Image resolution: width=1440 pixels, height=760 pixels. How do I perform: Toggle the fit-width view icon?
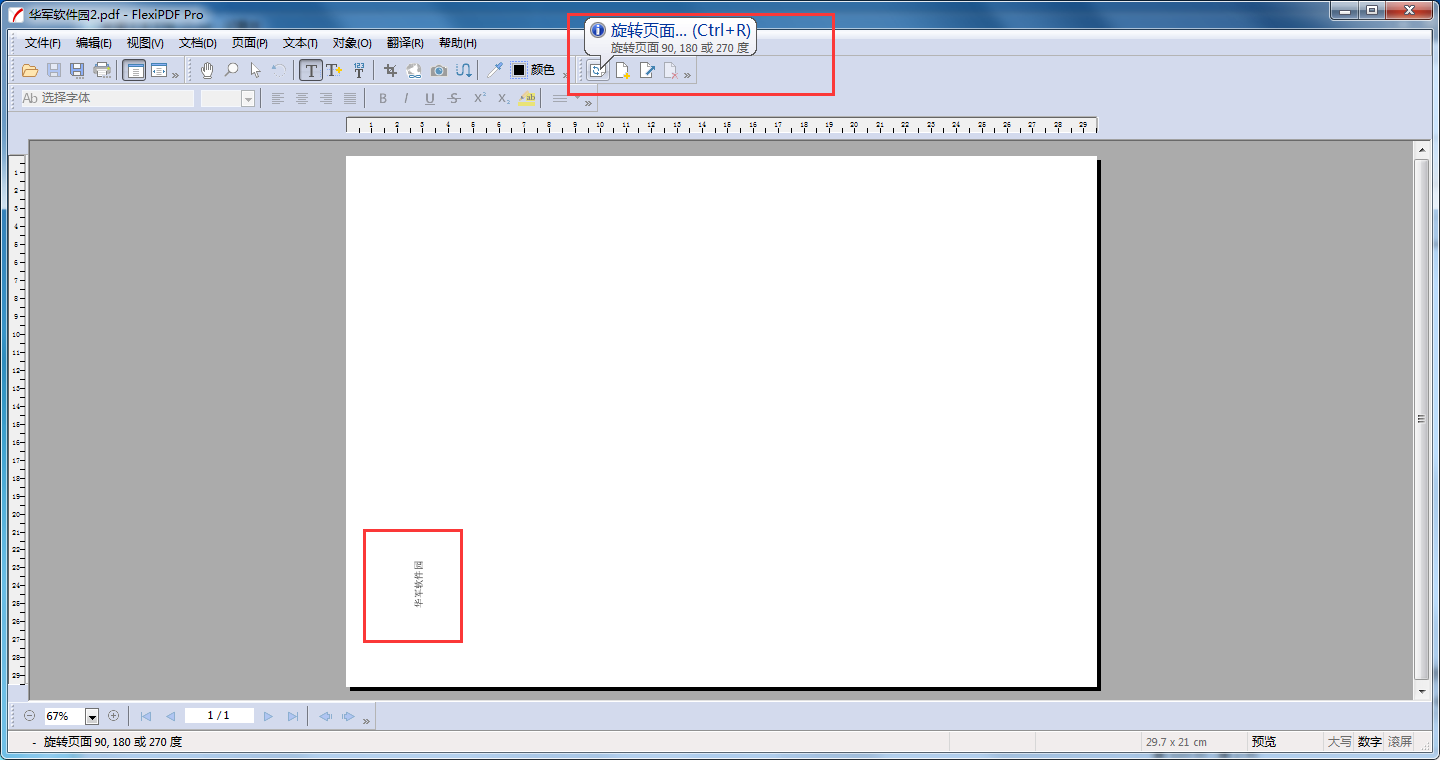(158, 70)
